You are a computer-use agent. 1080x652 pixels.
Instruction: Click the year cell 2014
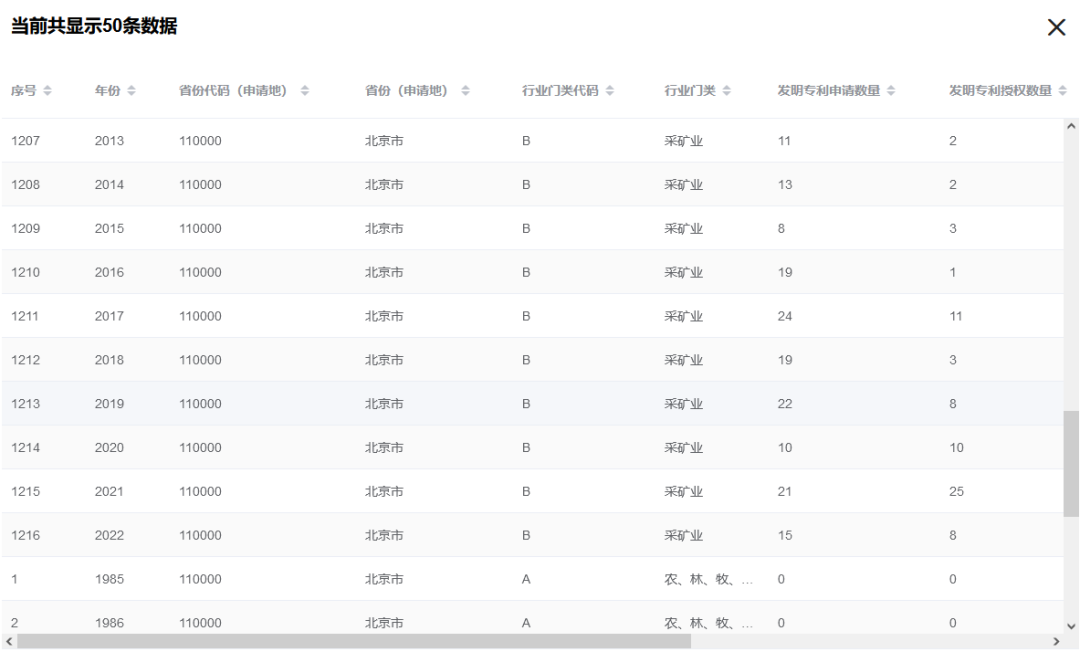click(110, 185)
